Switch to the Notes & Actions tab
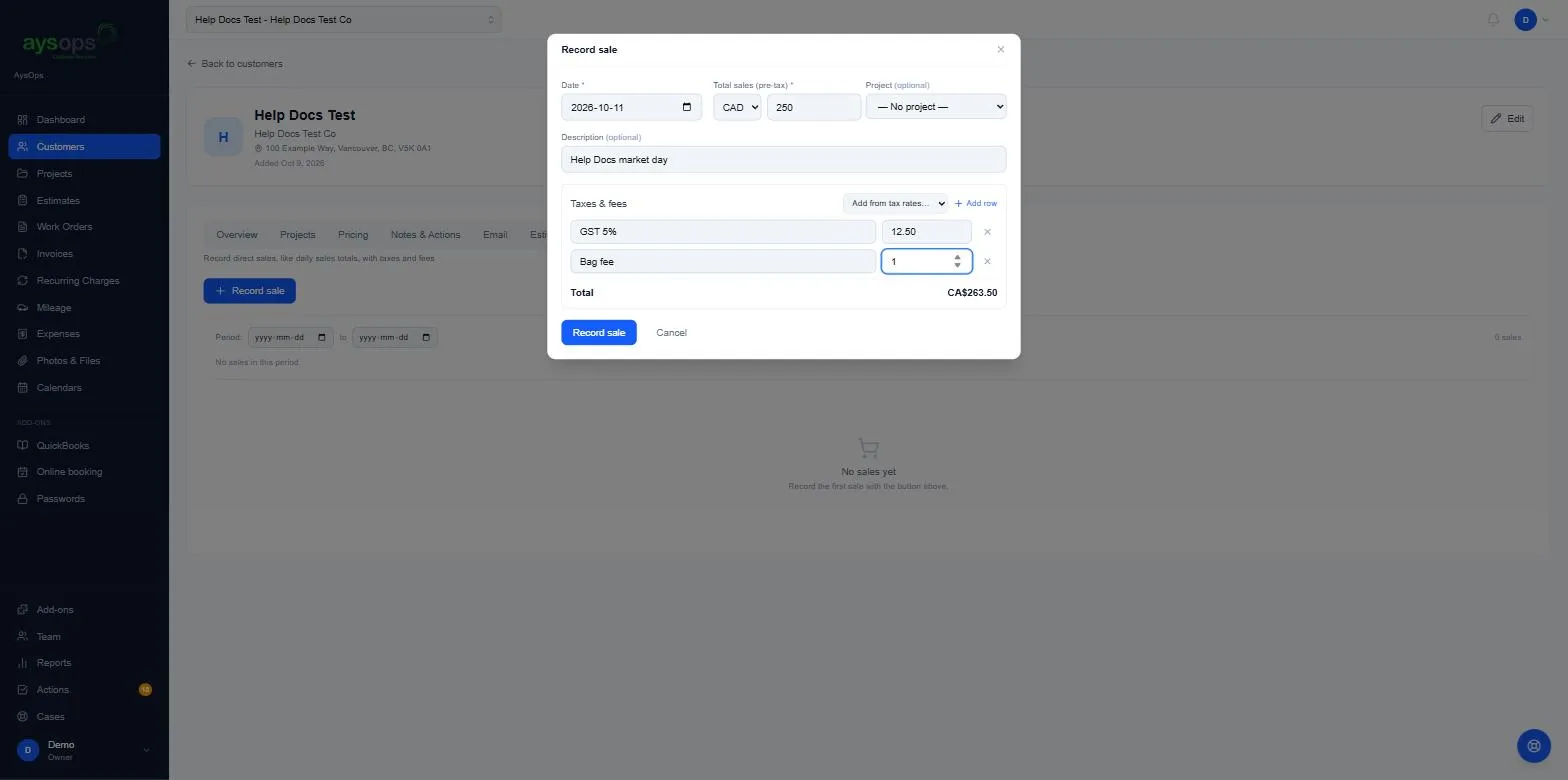 click(426, 235)
